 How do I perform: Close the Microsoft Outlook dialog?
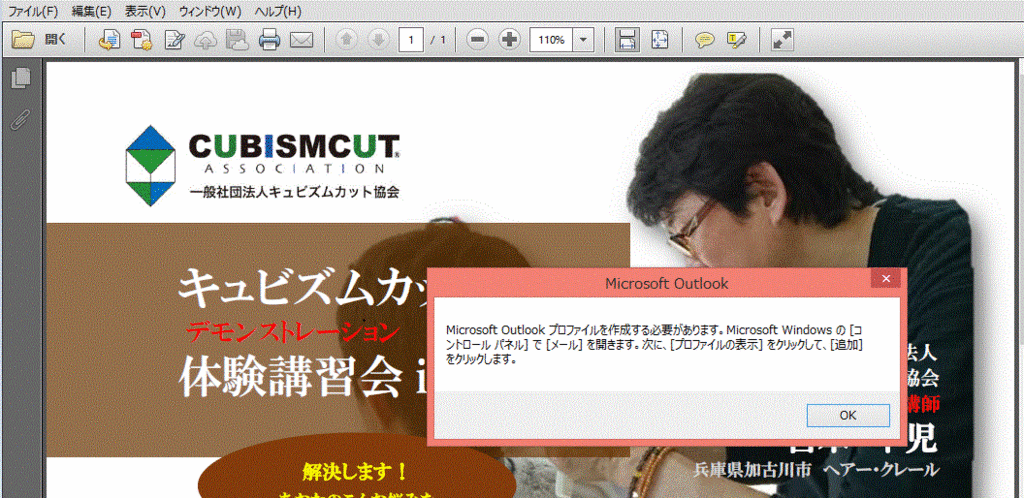(886, 279)
